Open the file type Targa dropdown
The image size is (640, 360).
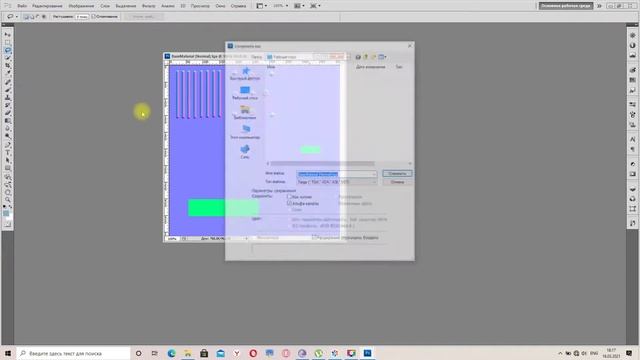tap(337, 182)
